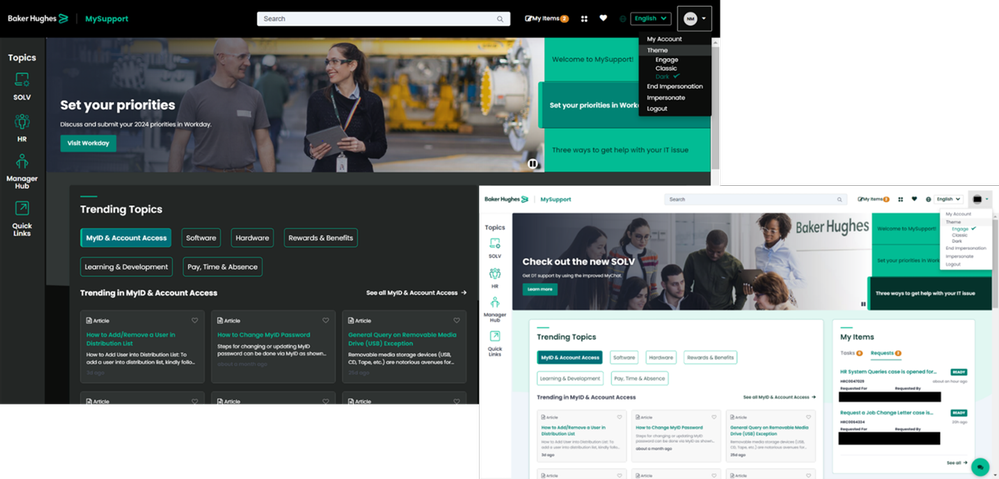This screenshot has width=999, height=479.
Task: Open the SOLV icon in the dark sidebar
Action: coord(22,80)
